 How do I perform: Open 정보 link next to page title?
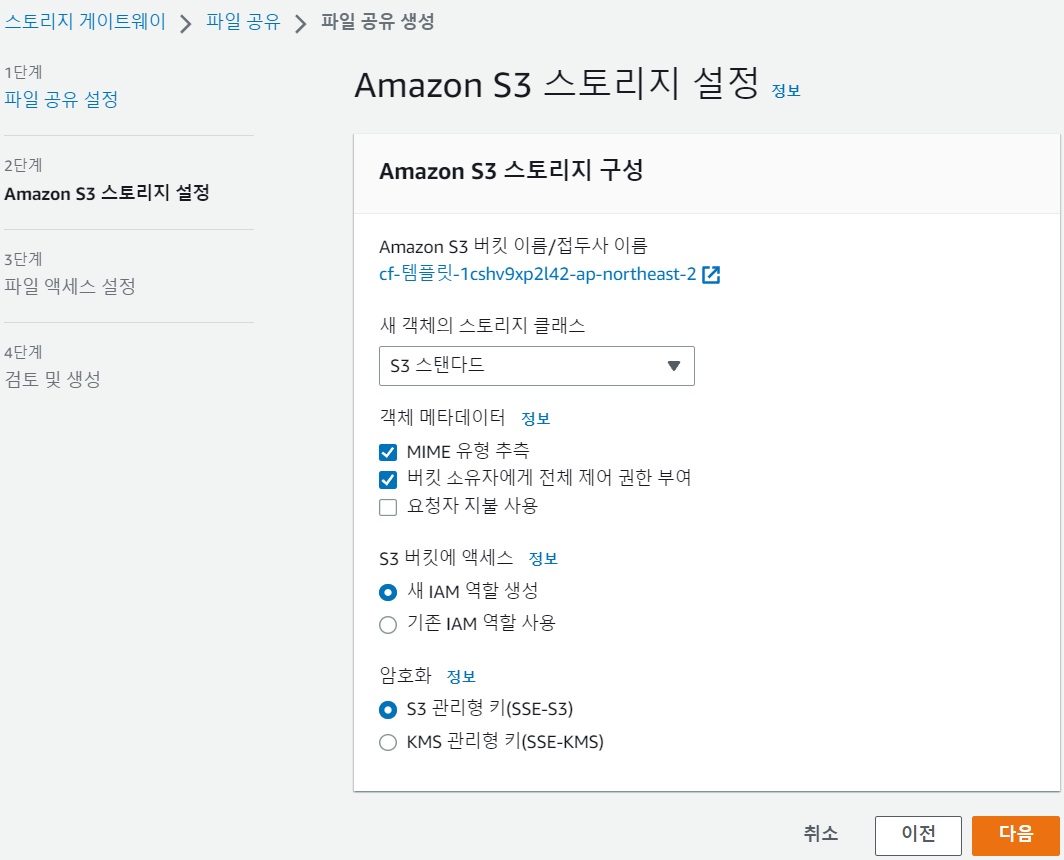click(x=786, y=91)
